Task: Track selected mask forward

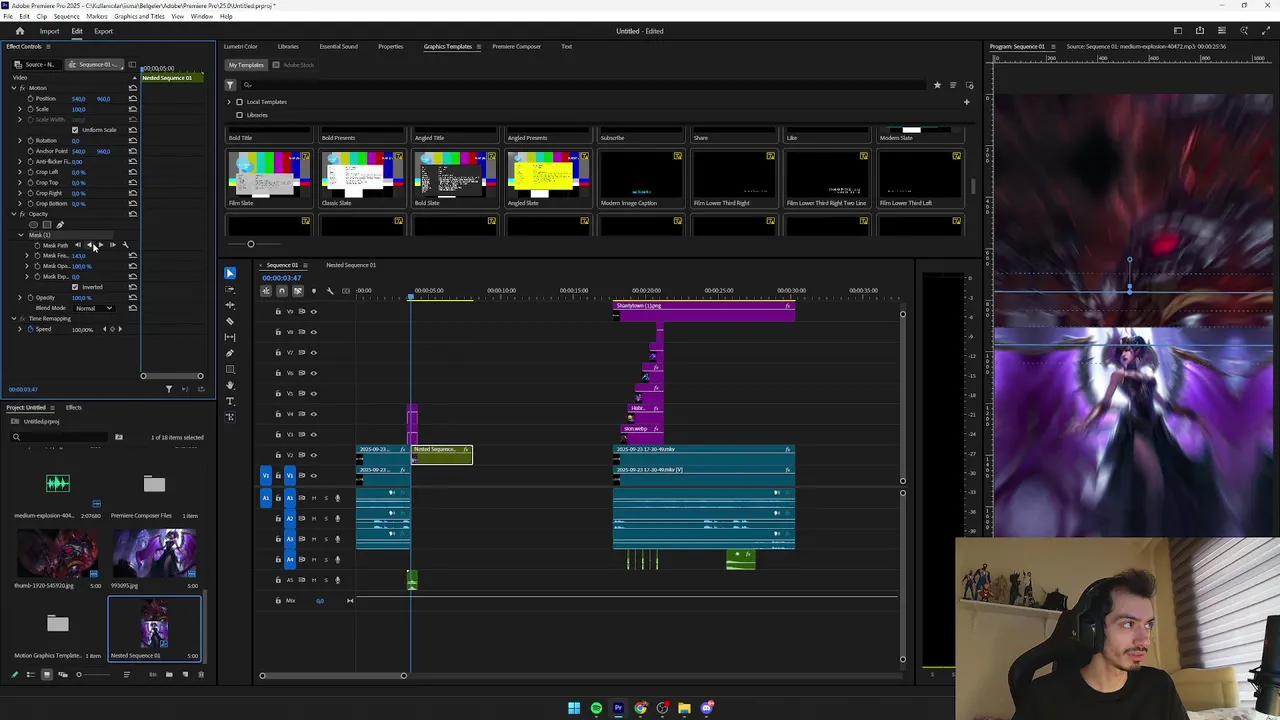Action: tap(100, 245)
